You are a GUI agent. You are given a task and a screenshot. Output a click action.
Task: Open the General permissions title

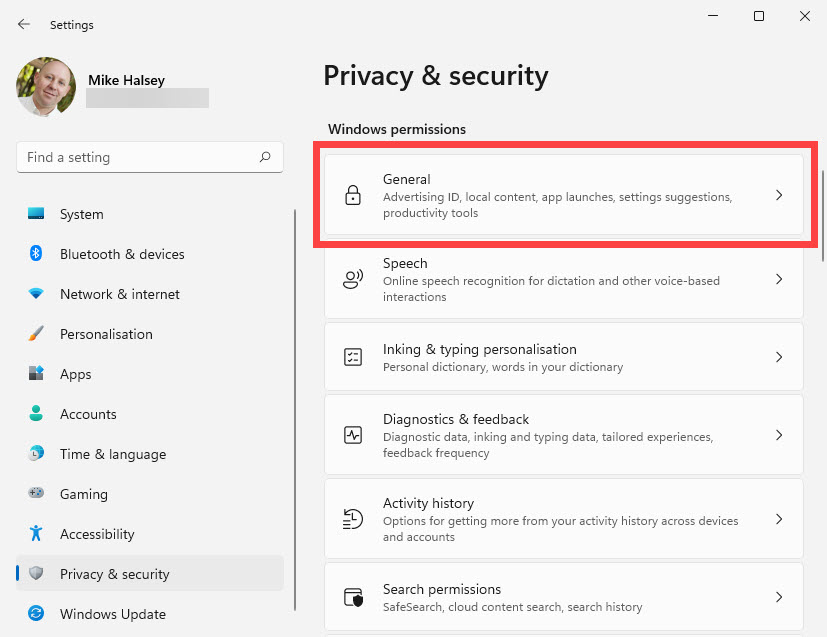(x=407, y=179)
